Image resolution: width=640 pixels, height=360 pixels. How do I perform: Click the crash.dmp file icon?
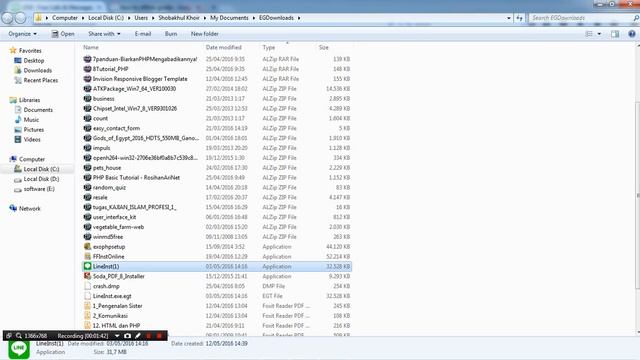click(87, 286)
